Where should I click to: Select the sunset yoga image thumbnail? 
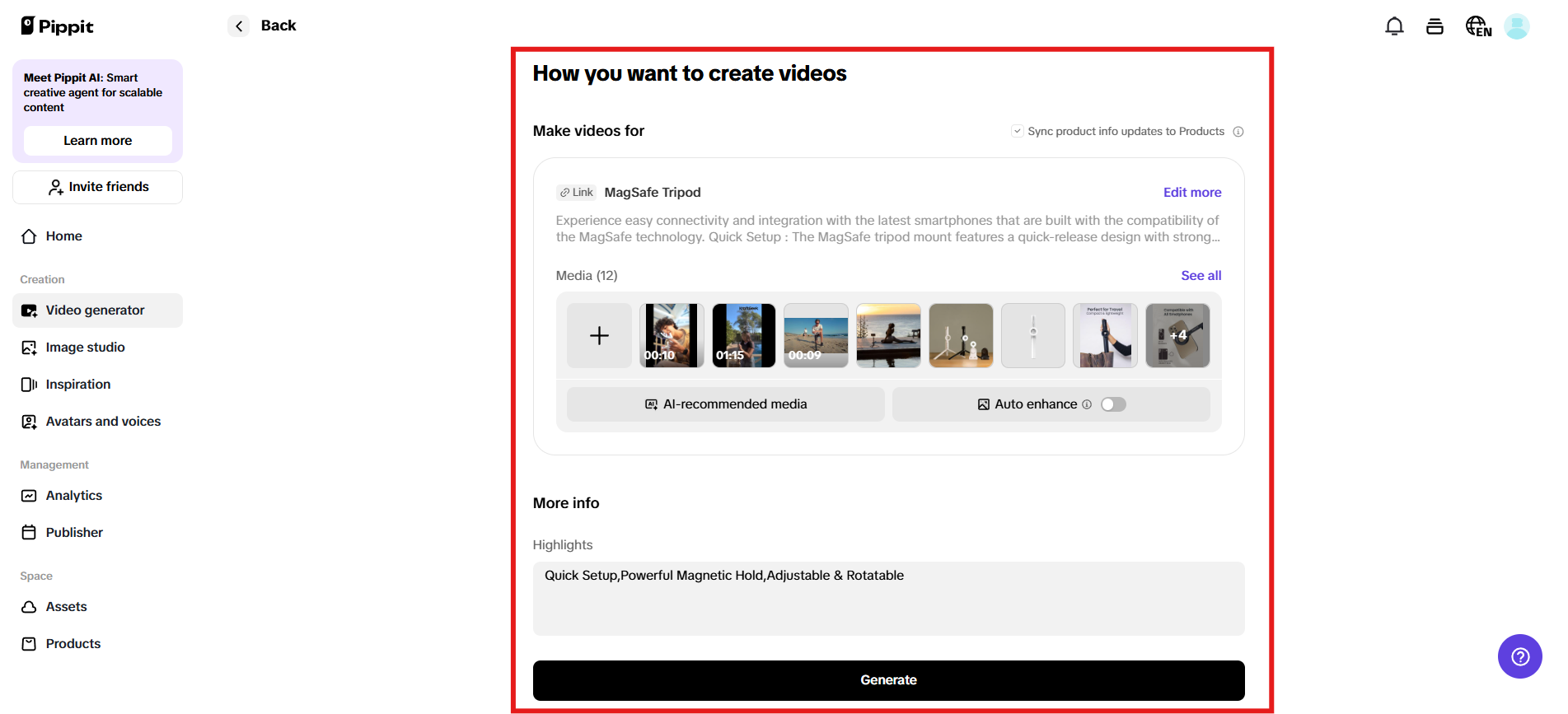tap(888, 335)
